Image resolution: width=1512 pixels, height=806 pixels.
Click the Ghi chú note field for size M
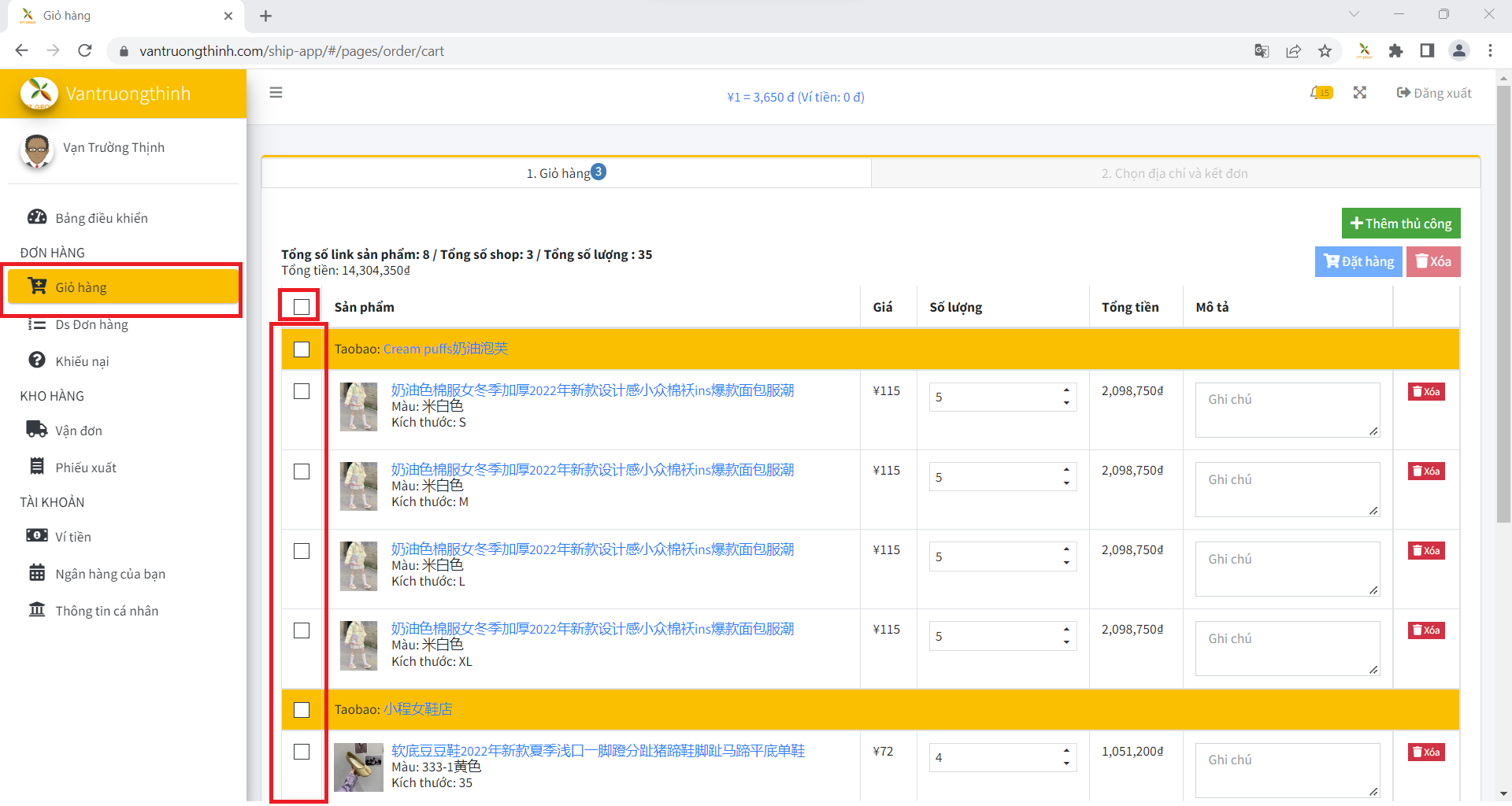[x=1288, y=490]
